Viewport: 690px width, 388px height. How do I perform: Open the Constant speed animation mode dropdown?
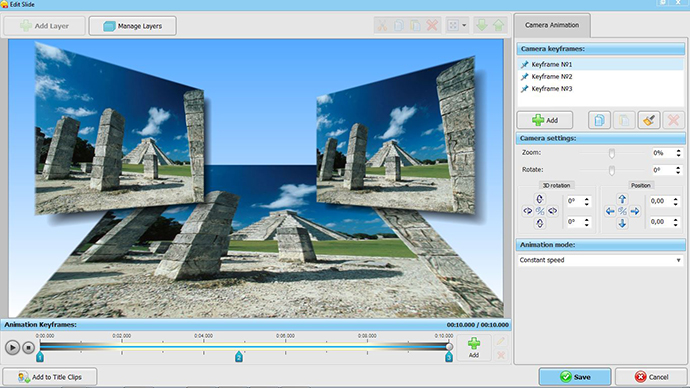tap(601, 260)
